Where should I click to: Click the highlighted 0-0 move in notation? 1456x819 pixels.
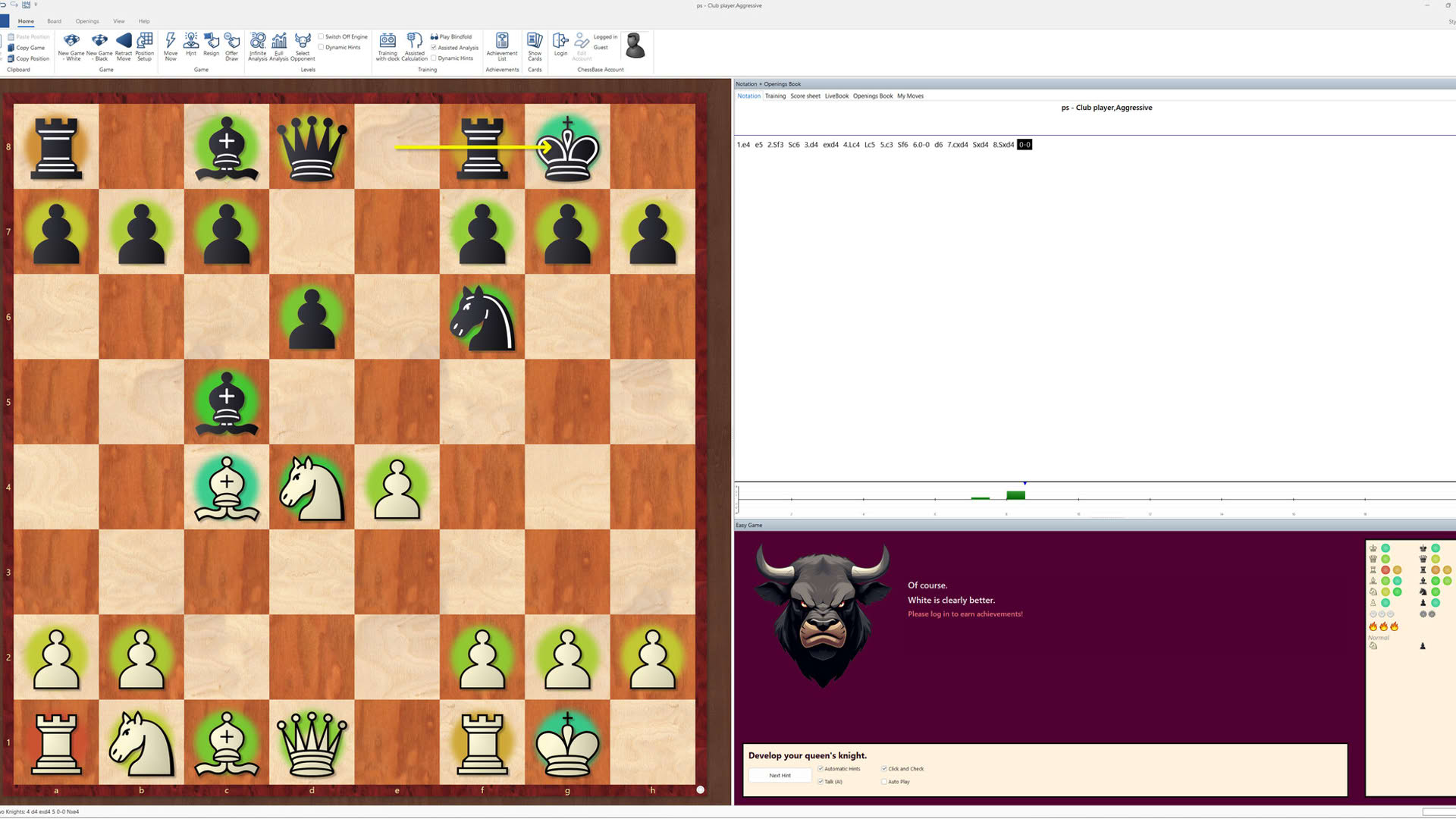(x=1025, y=145)
